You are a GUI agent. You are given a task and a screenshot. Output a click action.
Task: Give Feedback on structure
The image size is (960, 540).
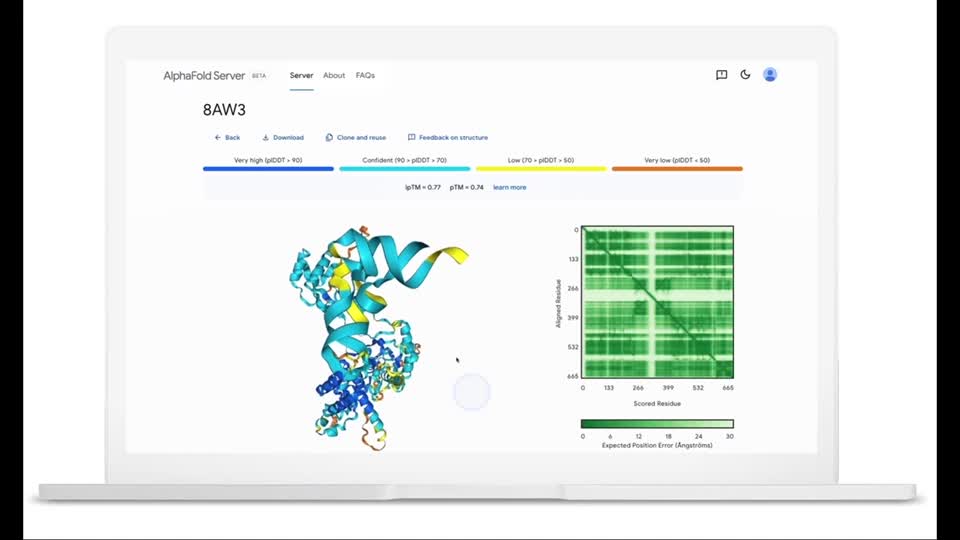(448, 138)
